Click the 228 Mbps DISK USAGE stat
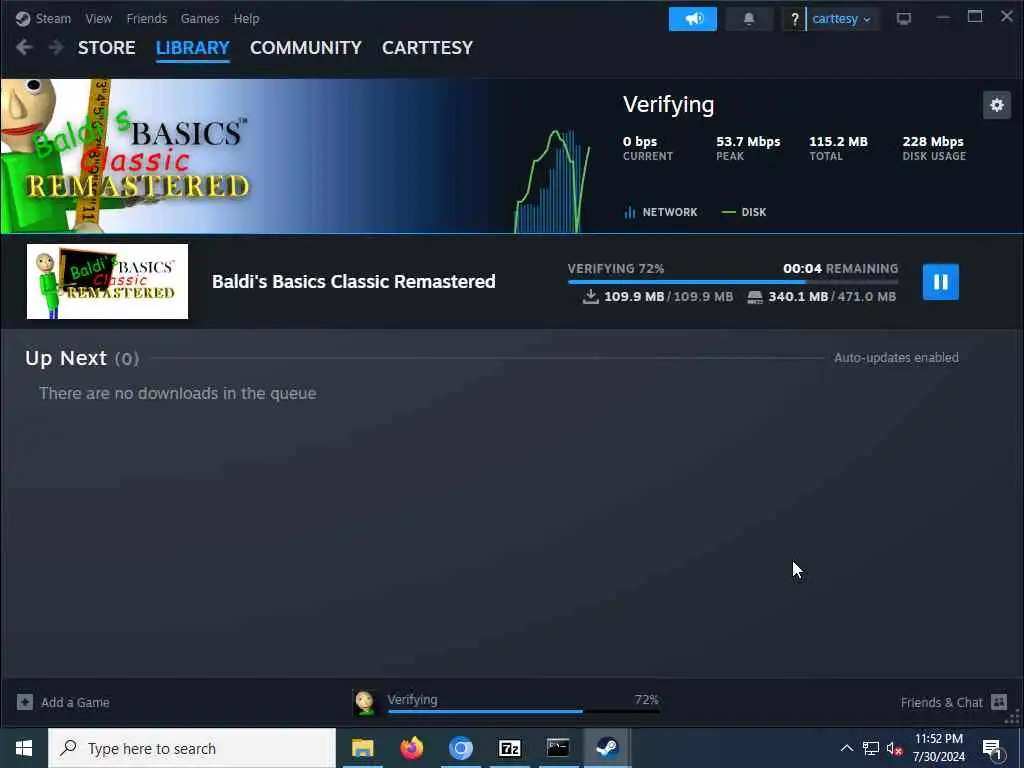1024x768 pixels. pyautogui.click(x=934, y=148)
